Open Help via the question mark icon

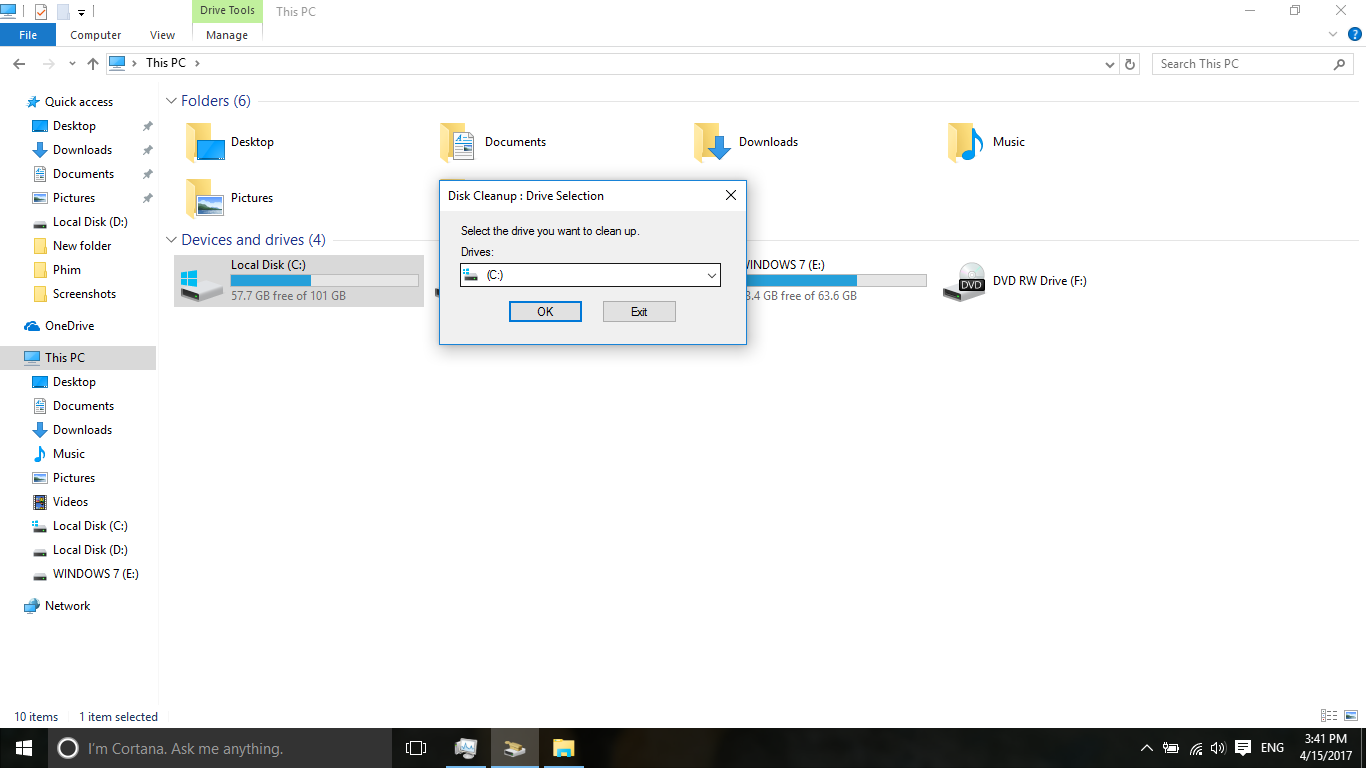pyautogui.click(x=1356, y=33)
